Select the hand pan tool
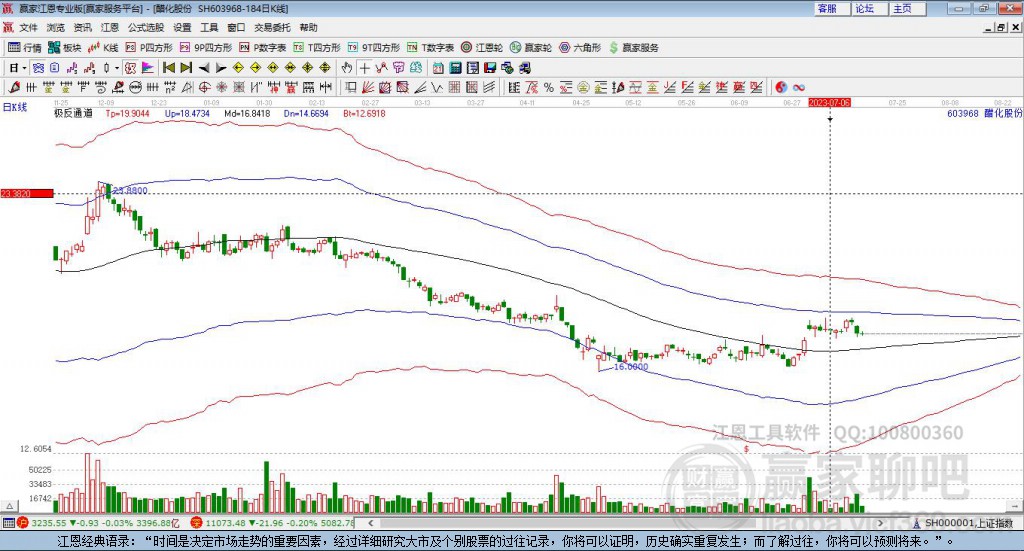 (347, 68)
